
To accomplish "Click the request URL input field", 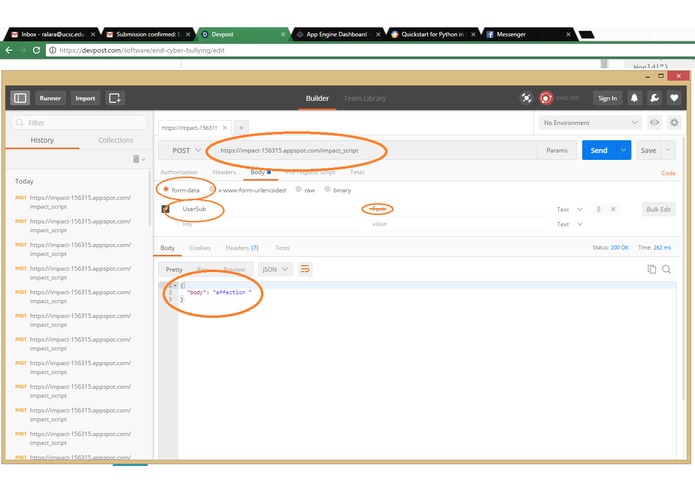I will (375, 151).
